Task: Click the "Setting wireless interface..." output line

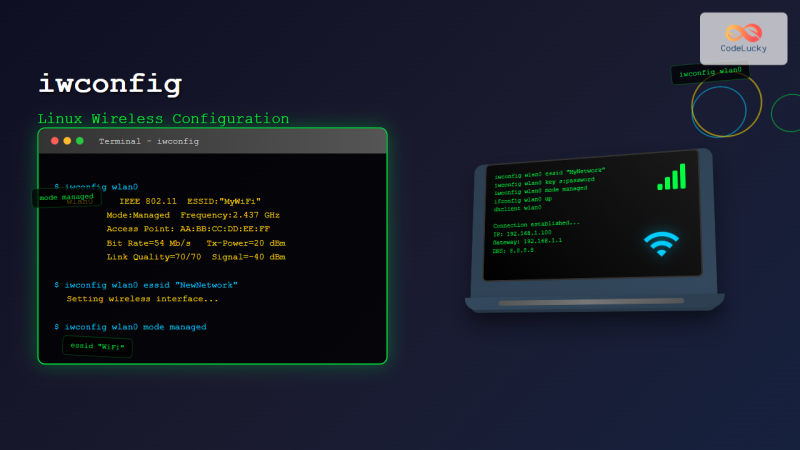Action: coord(142,299)
